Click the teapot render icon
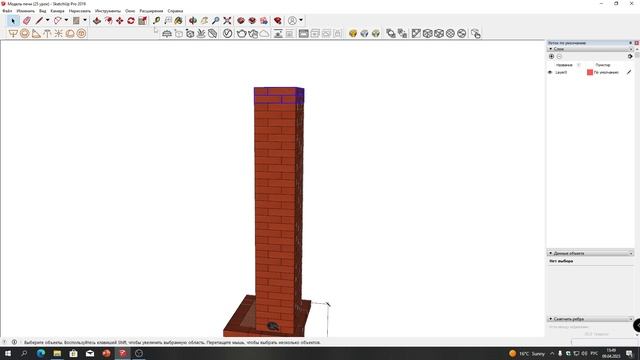Image resolution: width=640 pixels, height=360 pixels. coord(241,33)
